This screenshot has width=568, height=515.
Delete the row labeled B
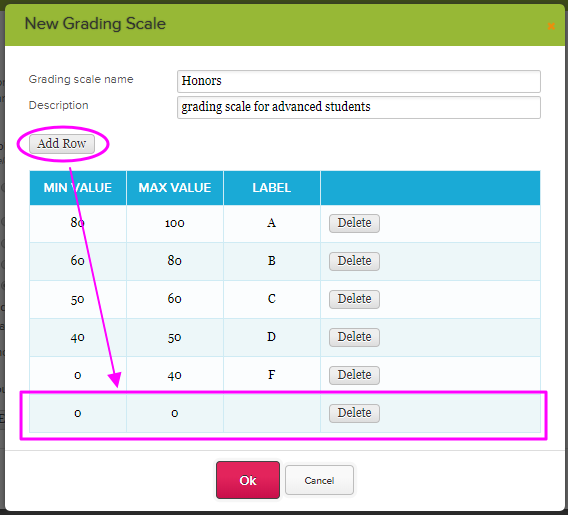(x=354, y=261)
